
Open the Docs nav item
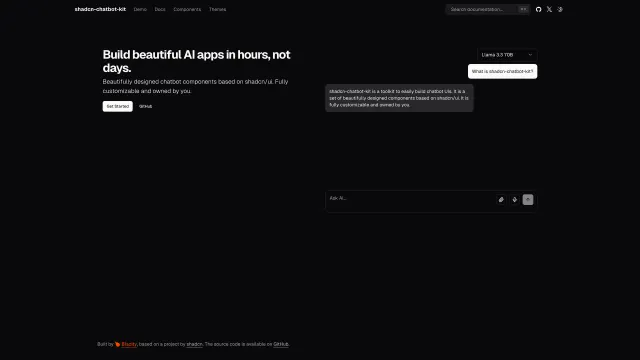160,9
